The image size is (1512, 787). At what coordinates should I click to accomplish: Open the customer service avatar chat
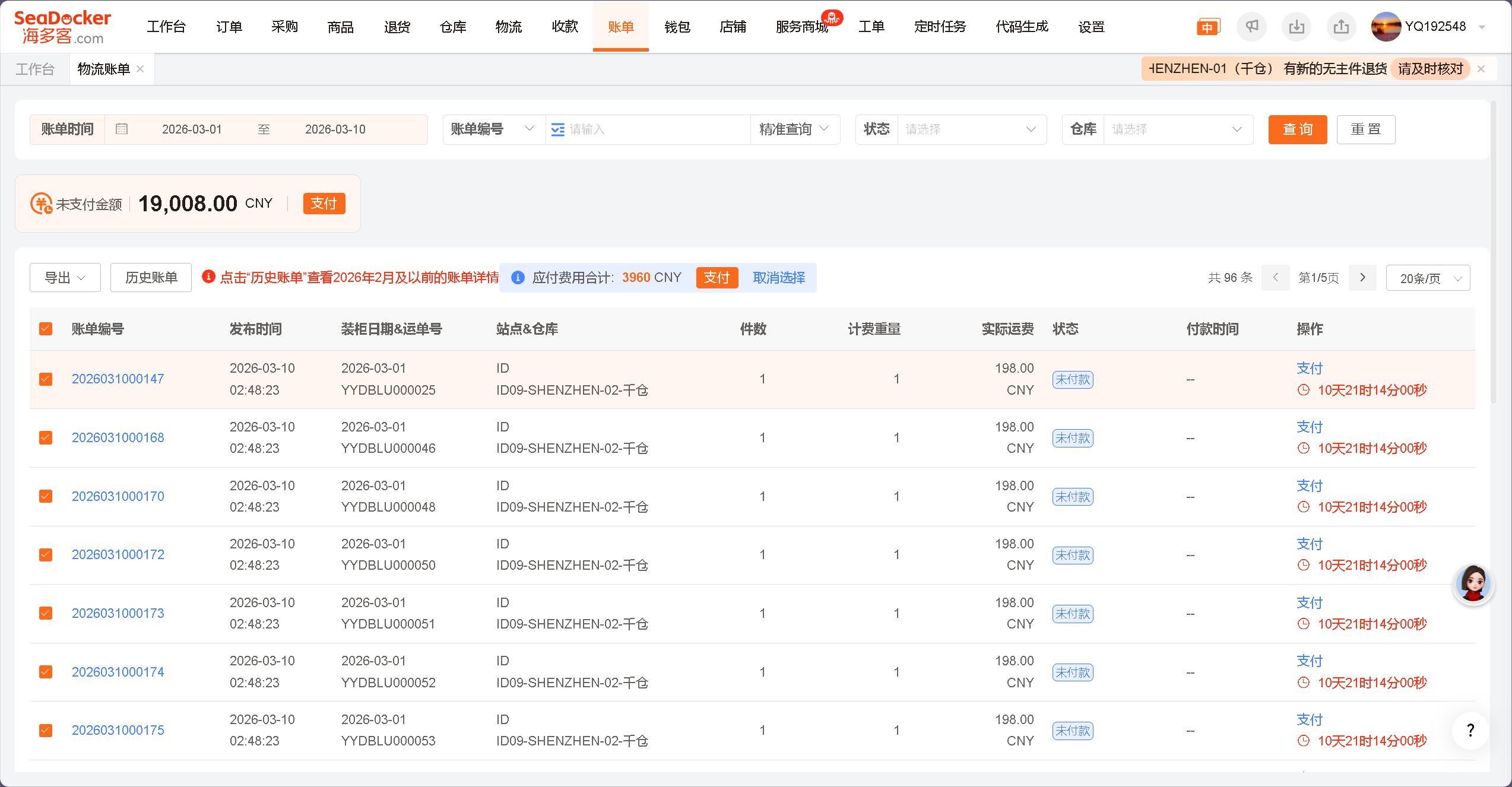point(1473,583)
